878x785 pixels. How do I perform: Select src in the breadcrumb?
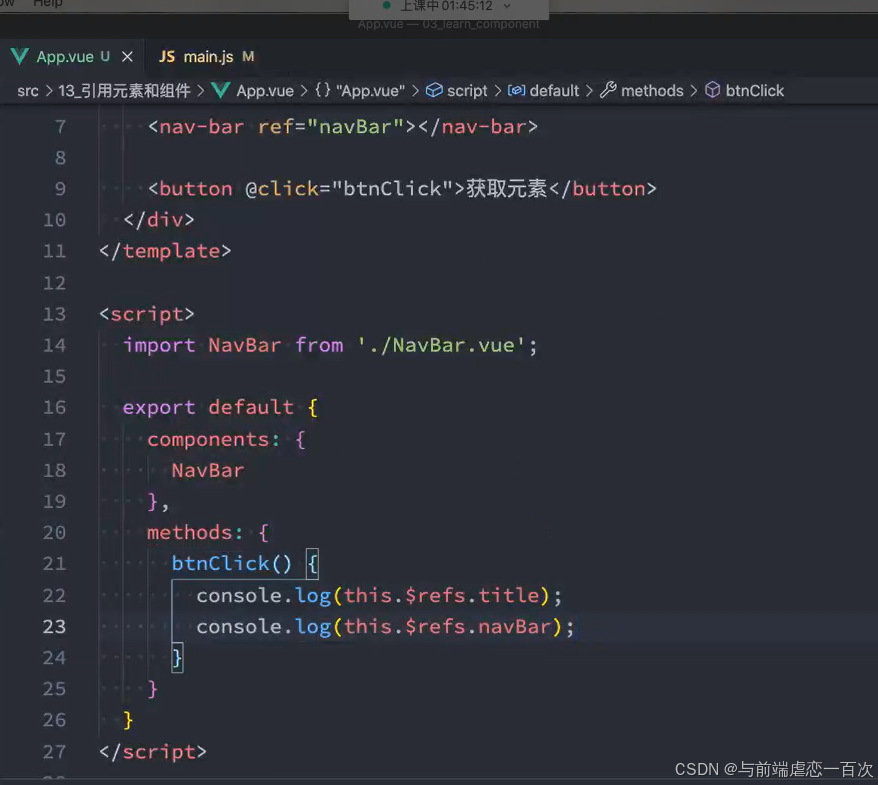pyautogui.click(x=28, y=91)
